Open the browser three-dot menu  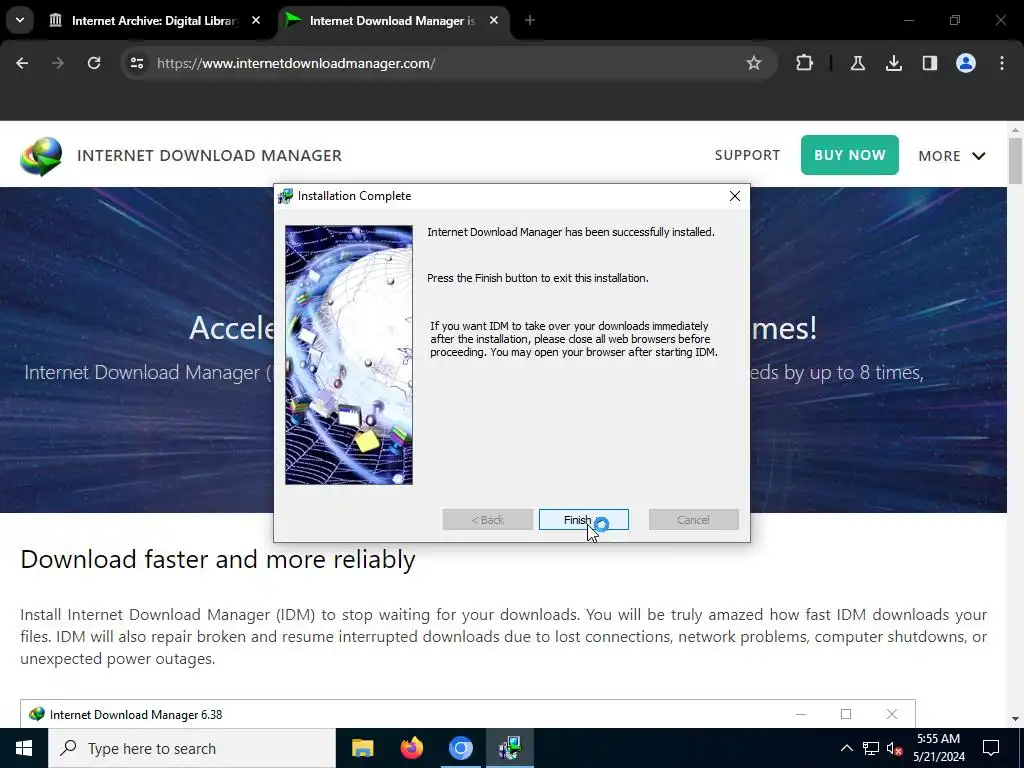pos(1002,63)
